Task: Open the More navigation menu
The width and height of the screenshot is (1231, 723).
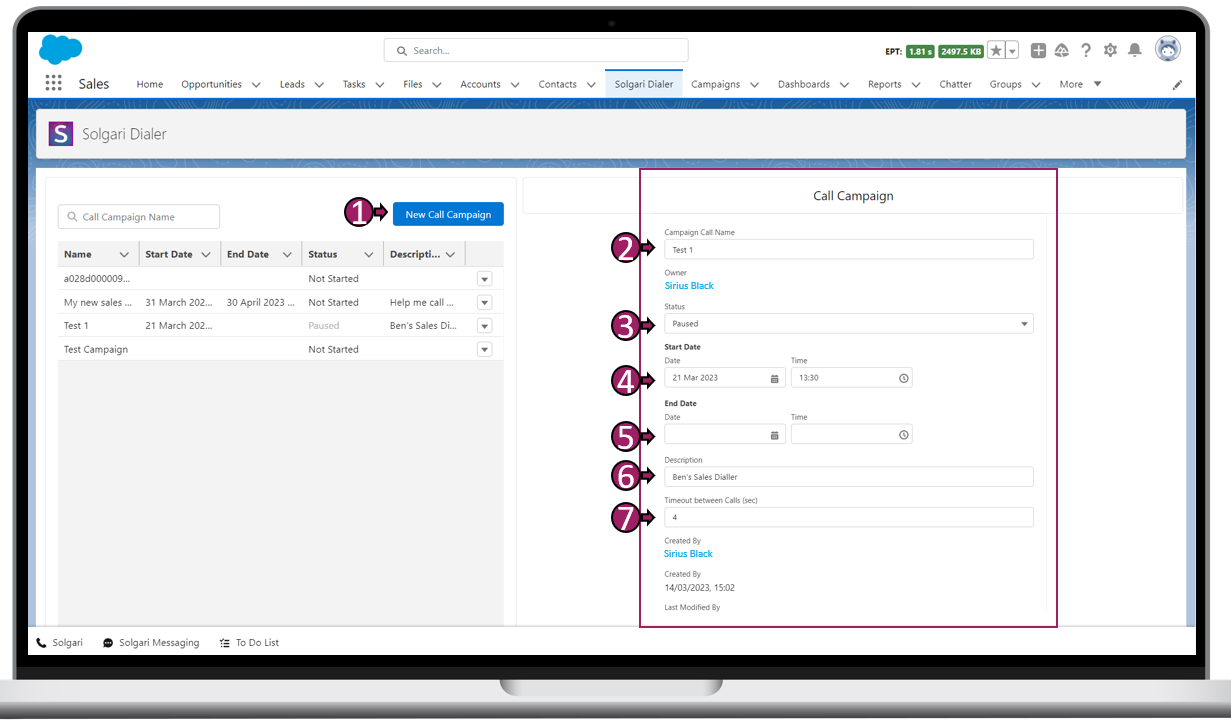Action: tap(1080, 84)
